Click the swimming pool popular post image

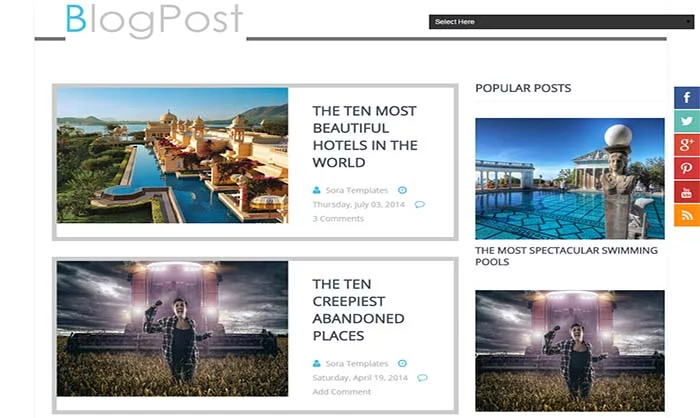point(570,179)
